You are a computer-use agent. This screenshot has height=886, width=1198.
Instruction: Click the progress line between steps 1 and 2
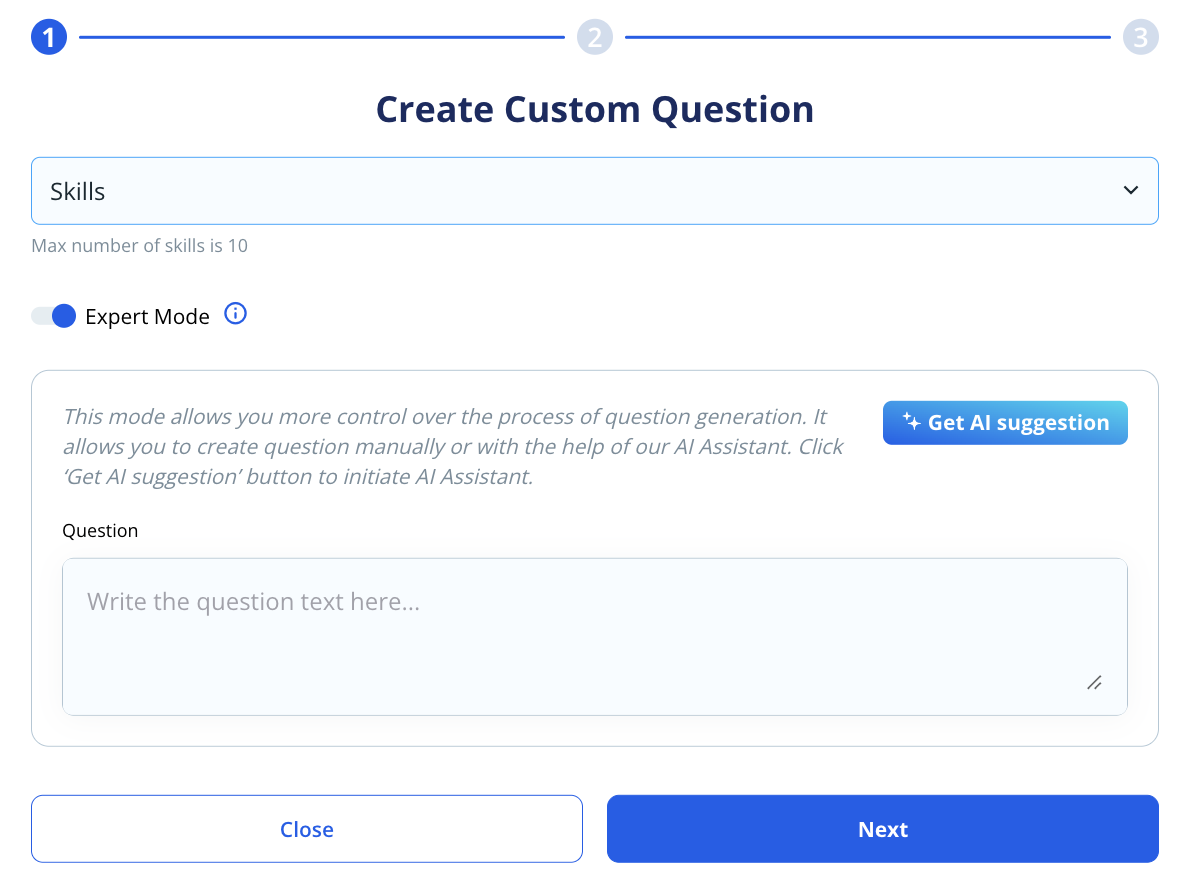pos(322,37)
